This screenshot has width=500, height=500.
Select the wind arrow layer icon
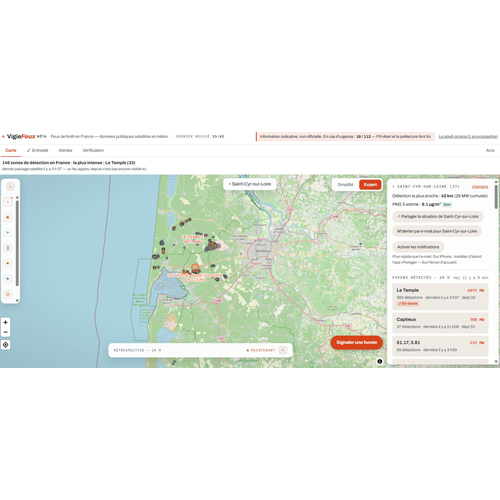(x=8, y=232)
